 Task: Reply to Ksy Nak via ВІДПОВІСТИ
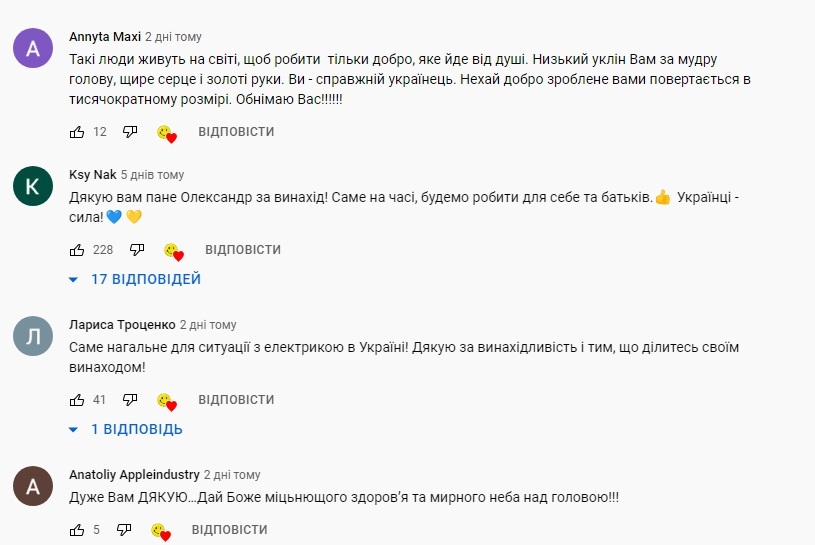(x=243, y=250)
